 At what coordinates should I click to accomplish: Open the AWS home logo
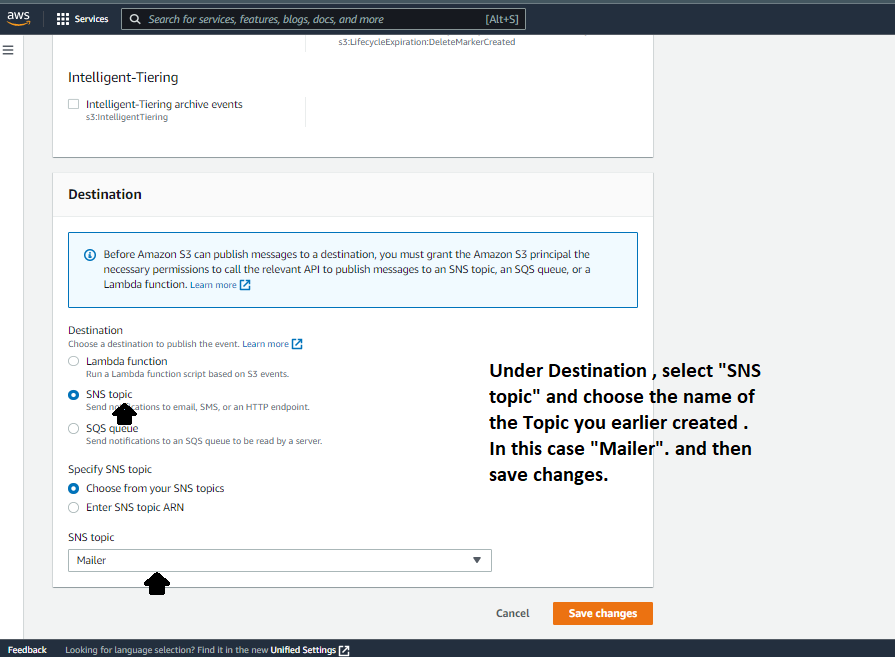(18, 18)
